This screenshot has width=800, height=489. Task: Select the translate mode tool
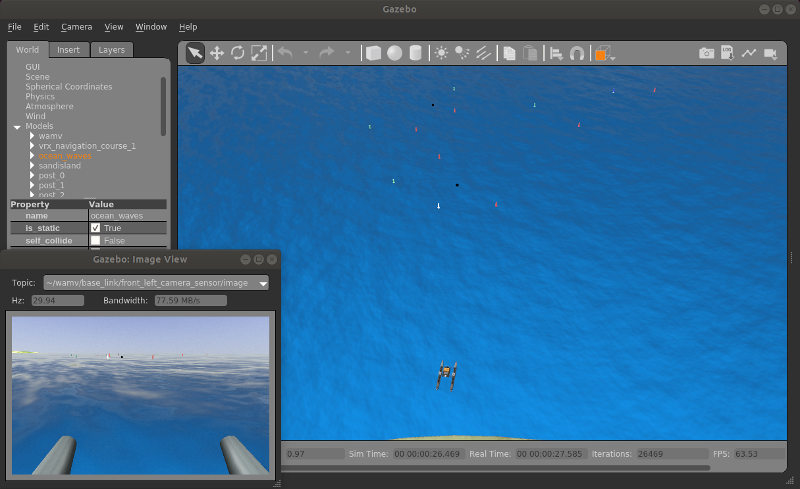pos(216,53)
